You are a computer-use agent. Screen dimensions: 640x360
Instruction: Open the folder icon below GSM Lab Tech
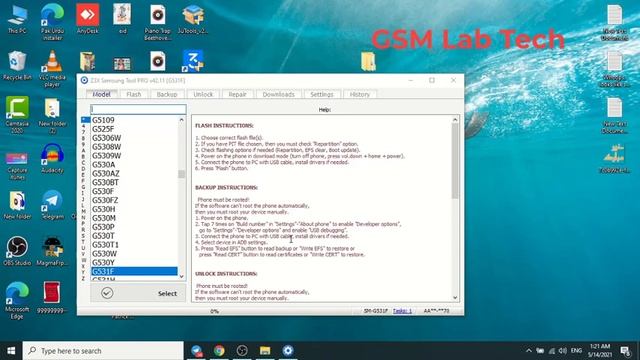pos(368,62)
